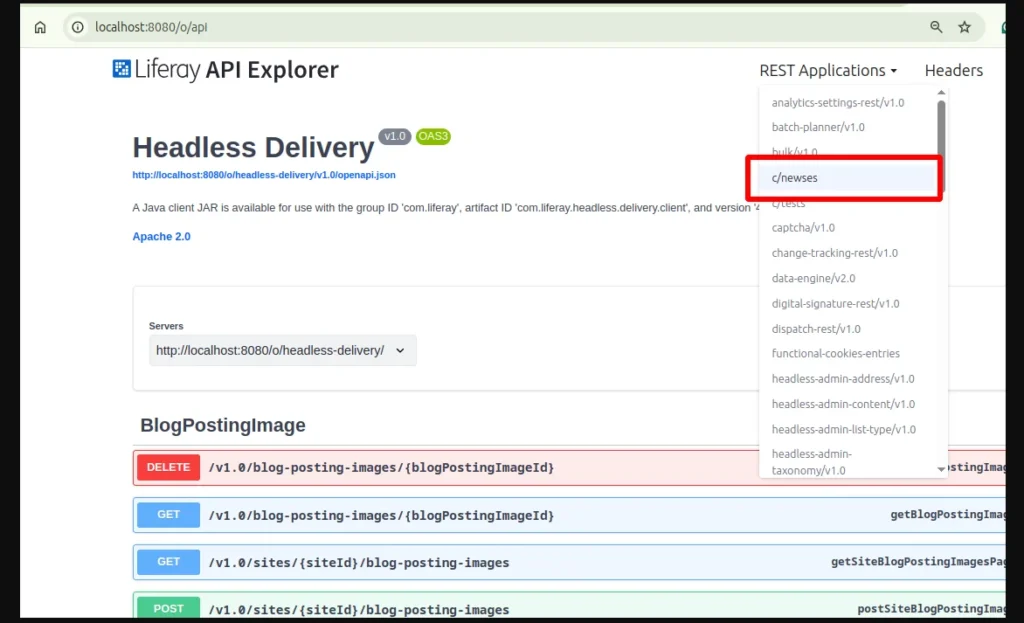This screenshot has width=1024, height=623.
Task: Click the browser Home icon
Action: [38, 27]
